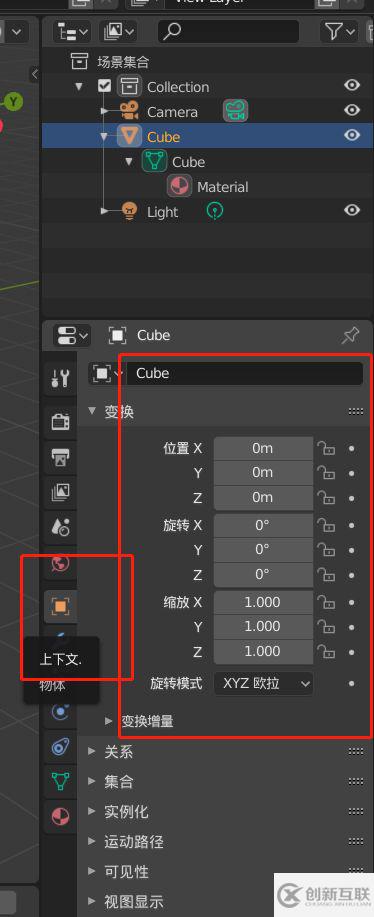Click the 旋转 Z value field
Viewport: 374px width, 917px height.
pos(263,575)
